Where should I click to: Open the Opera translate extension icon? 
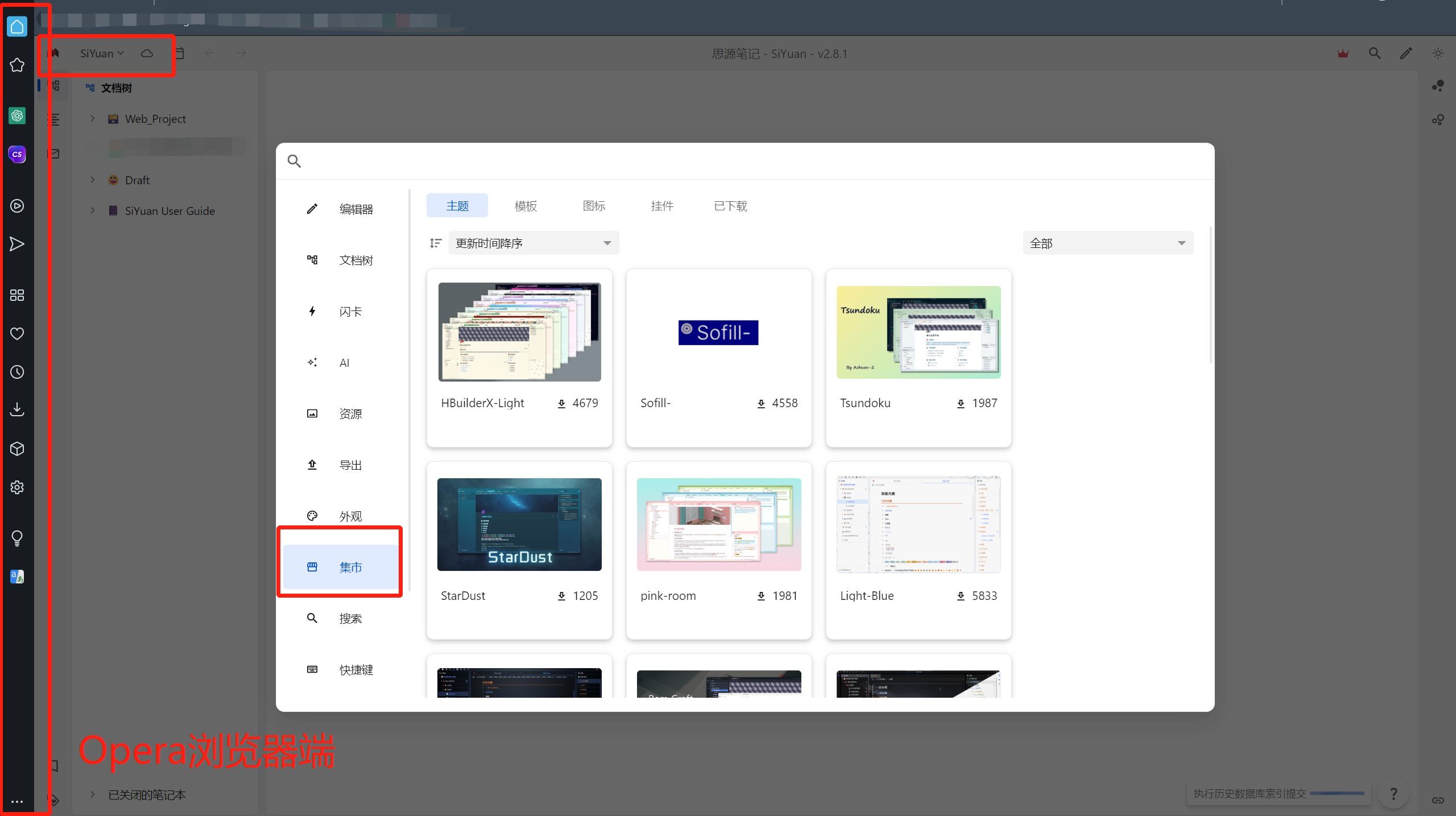17,577
